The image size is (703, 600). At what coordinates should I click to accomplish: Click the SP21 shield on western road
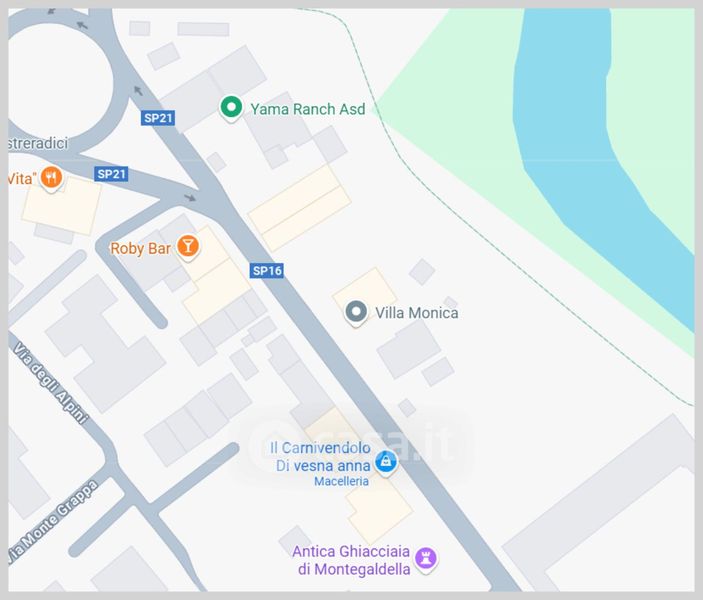tap(111, 174)
